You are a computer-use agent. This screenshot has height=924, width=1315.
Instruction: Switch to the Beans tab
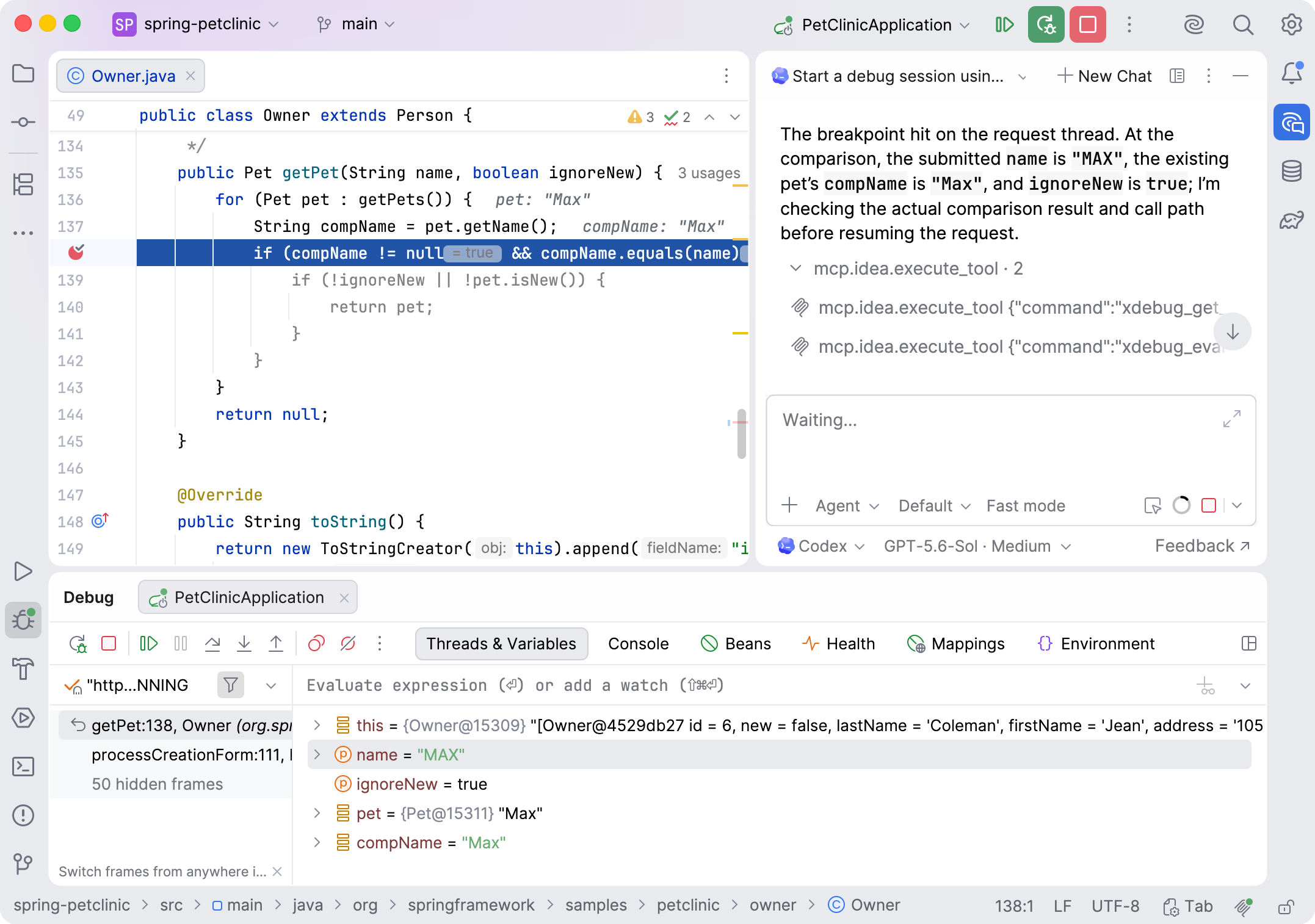coord(736,644)
